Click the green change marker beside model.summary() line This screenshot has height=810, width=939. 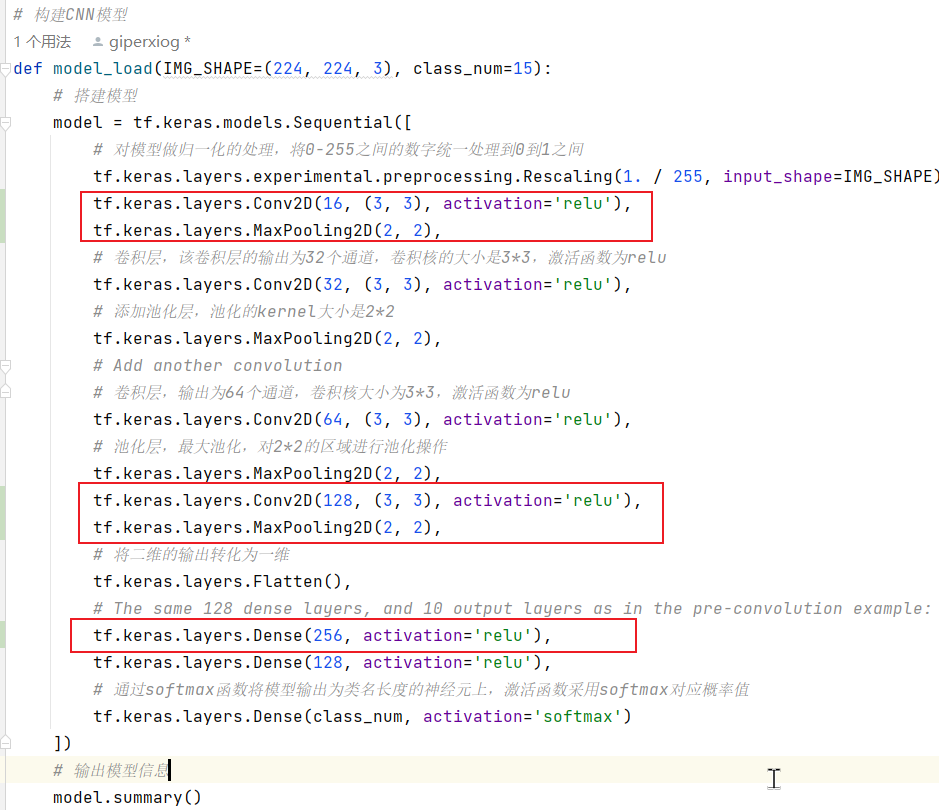(4, 798)
